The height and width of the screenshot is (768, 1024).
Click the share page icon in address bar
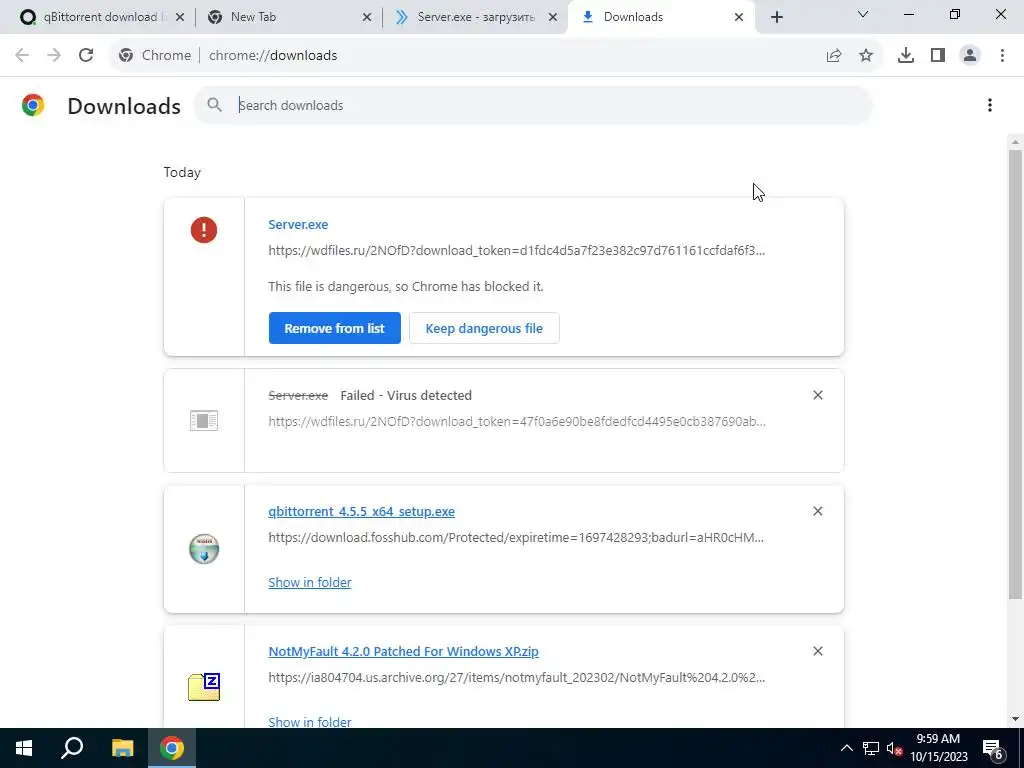pyautogui.click(x=834, y=56)
